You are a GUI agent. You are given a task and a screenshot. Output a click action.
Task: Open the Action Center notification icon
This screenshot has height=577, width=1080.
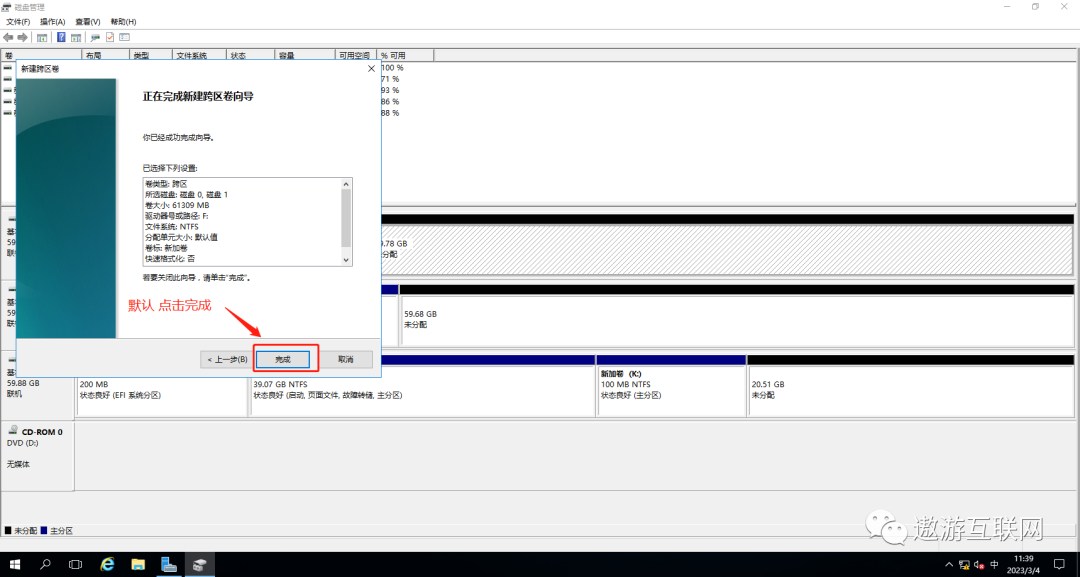click(x=1059, y=565)
